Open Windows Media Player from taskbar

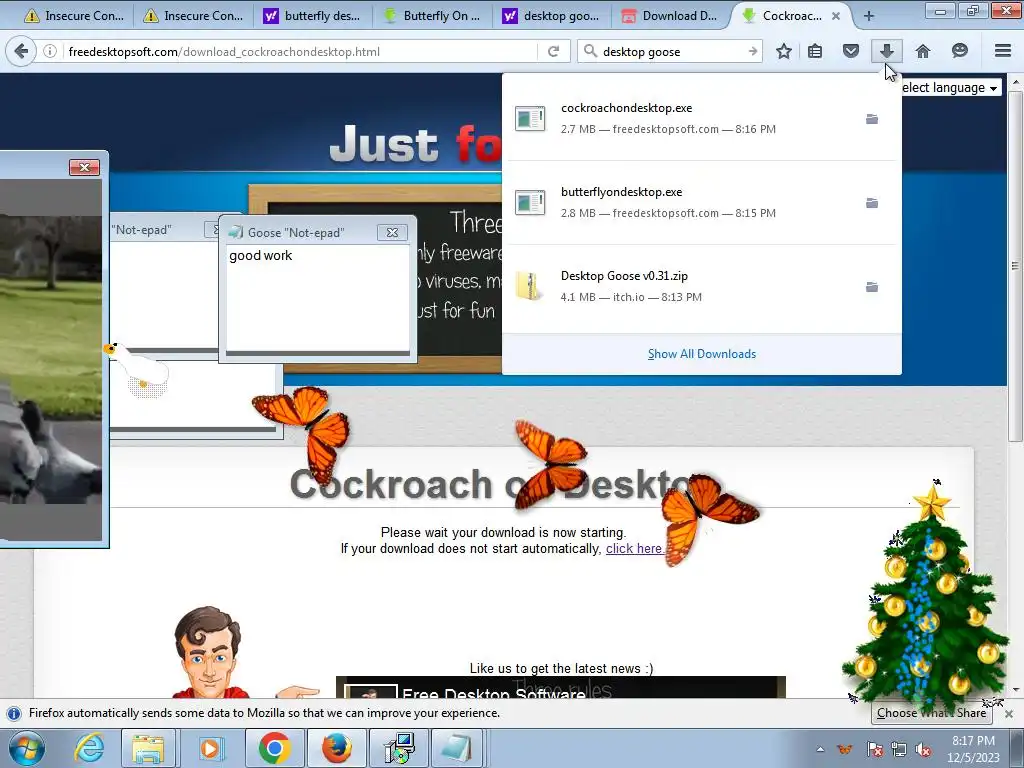click(x=210, y=748)
